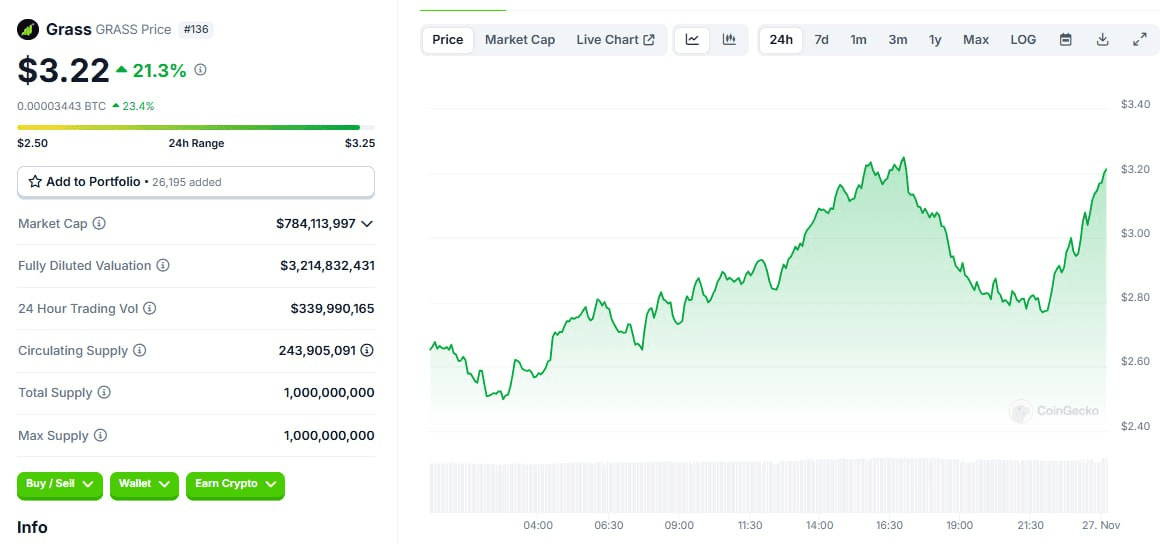
Task: Switch to line chart view icon
Action: [x=692, y=40]
